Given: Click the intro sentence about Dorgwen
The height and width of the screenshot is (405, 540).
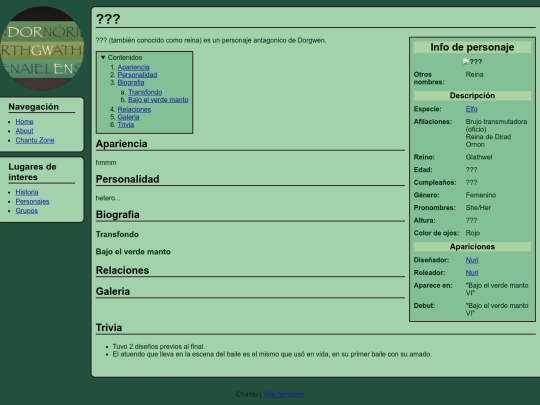Looking at the screenshot, I should coord(211,40).
